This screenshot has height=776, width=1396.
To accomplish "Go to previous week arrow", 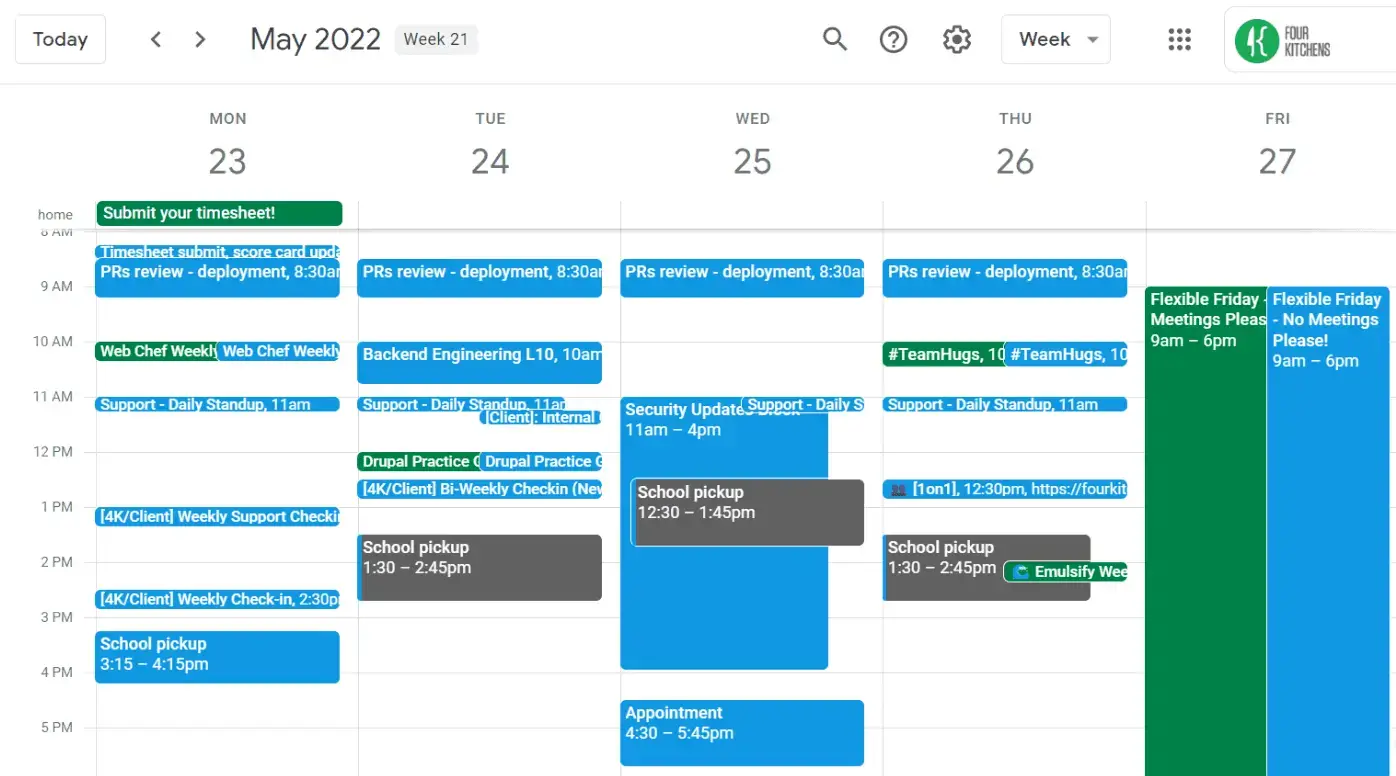I will point(156,40).
